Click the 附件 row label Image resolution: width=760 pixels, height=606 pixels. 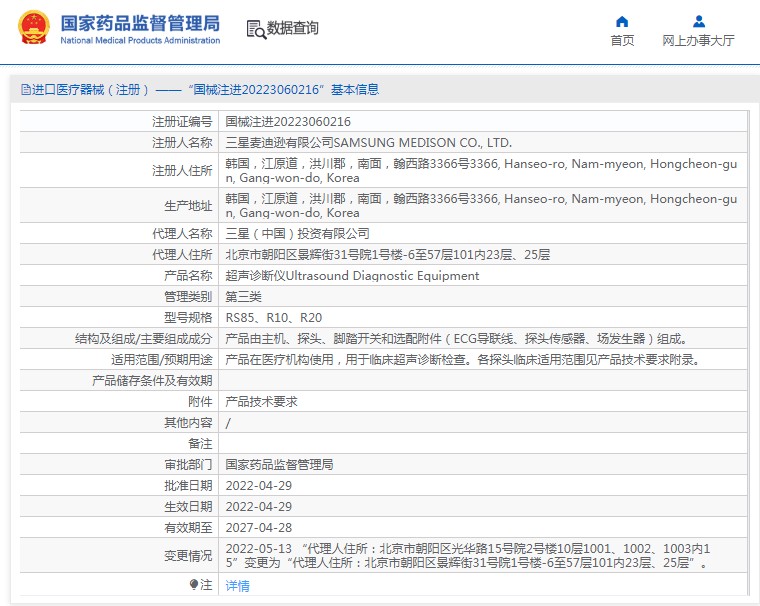click(200, 401)
